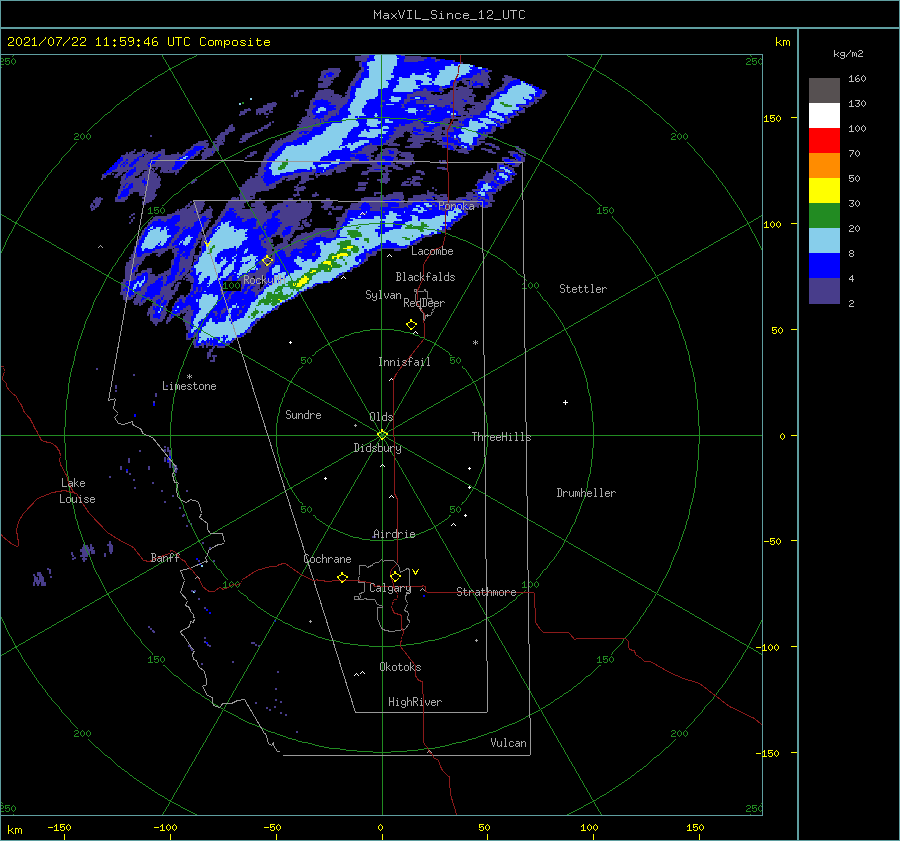Click the Cochrane label

(327, 559)
